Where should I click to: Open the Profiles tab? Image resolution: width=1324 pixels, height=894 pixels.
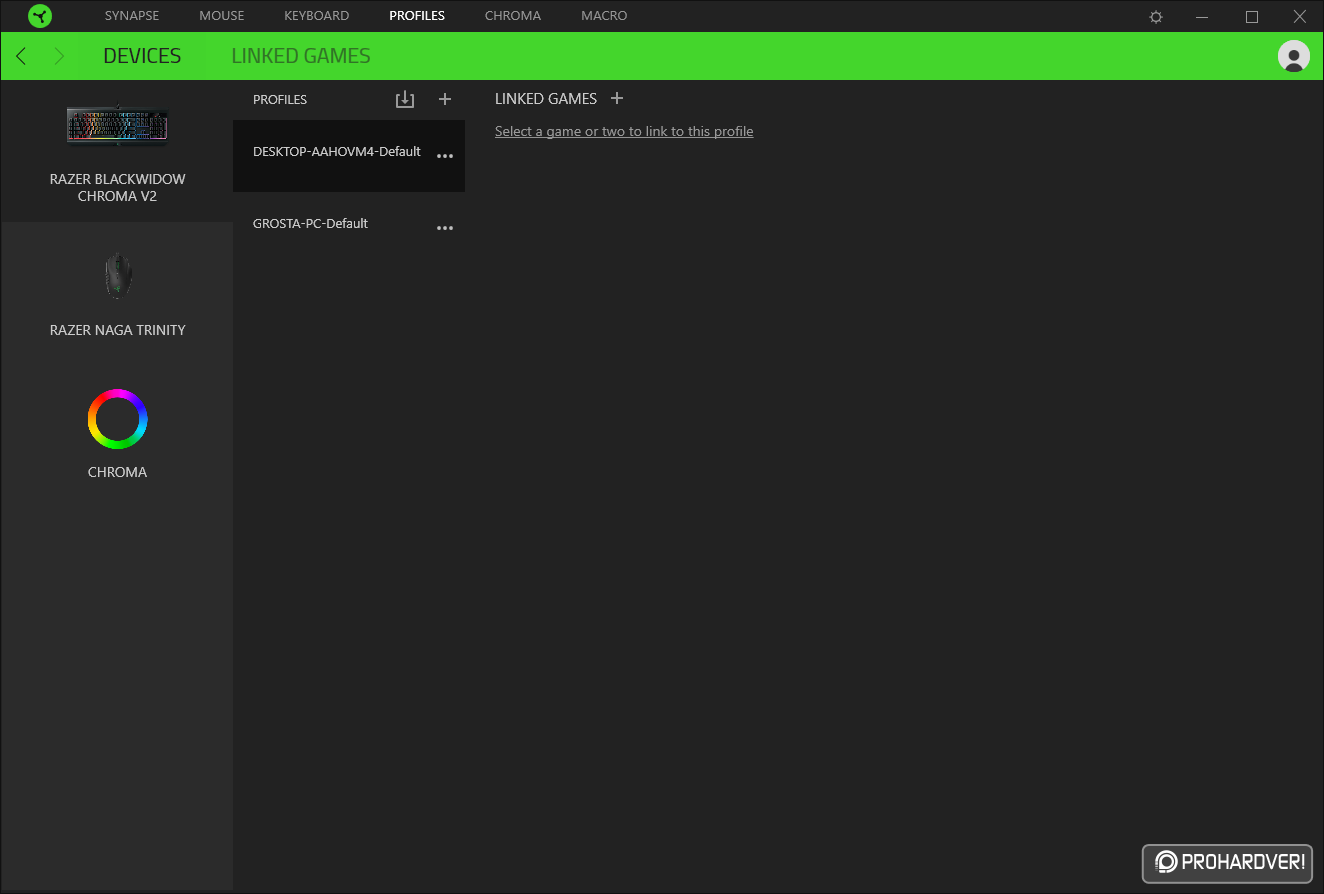click(x=417, y=16)
